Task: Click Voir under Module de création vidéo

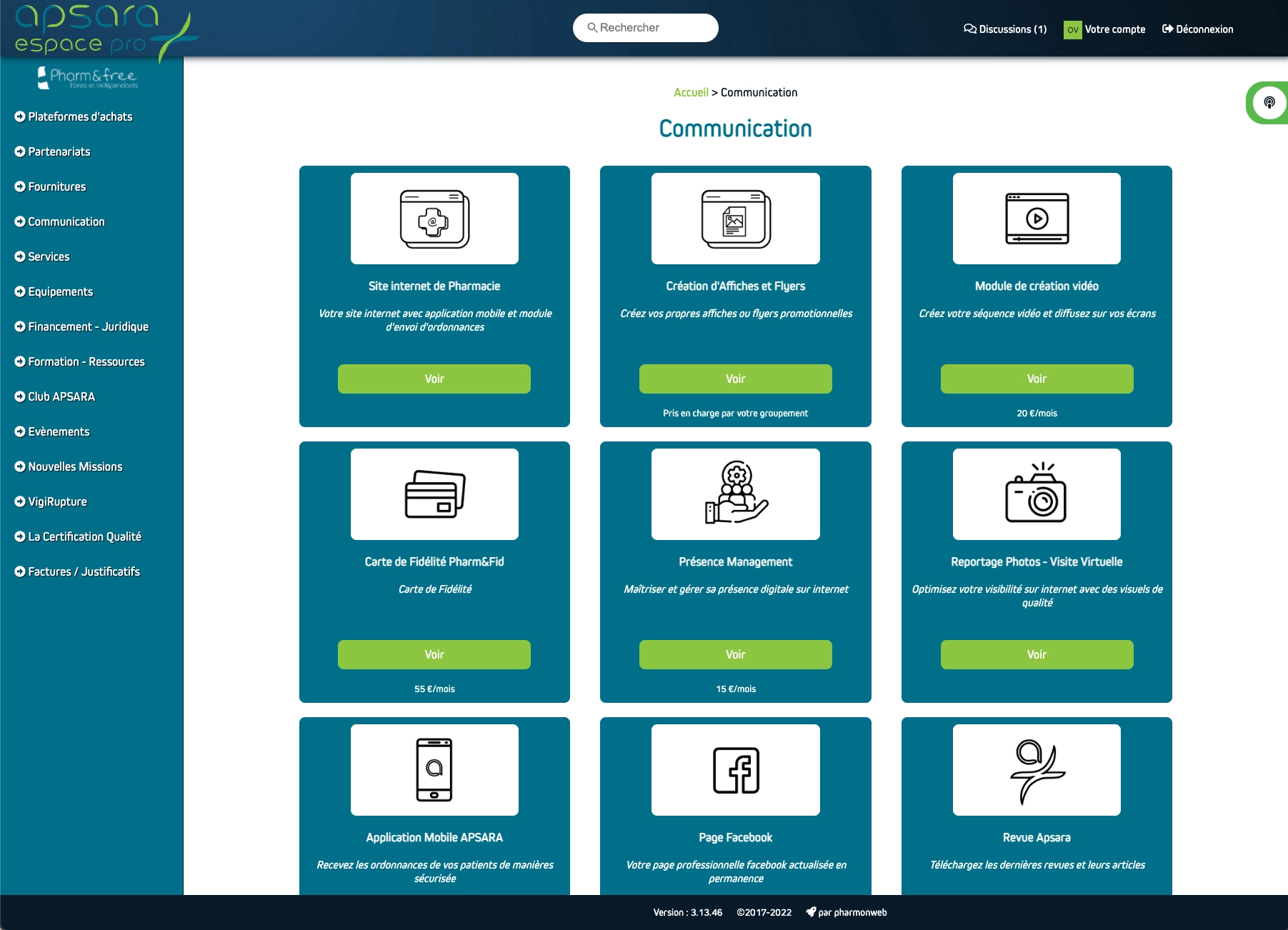Action: [x=1037, y=379]
